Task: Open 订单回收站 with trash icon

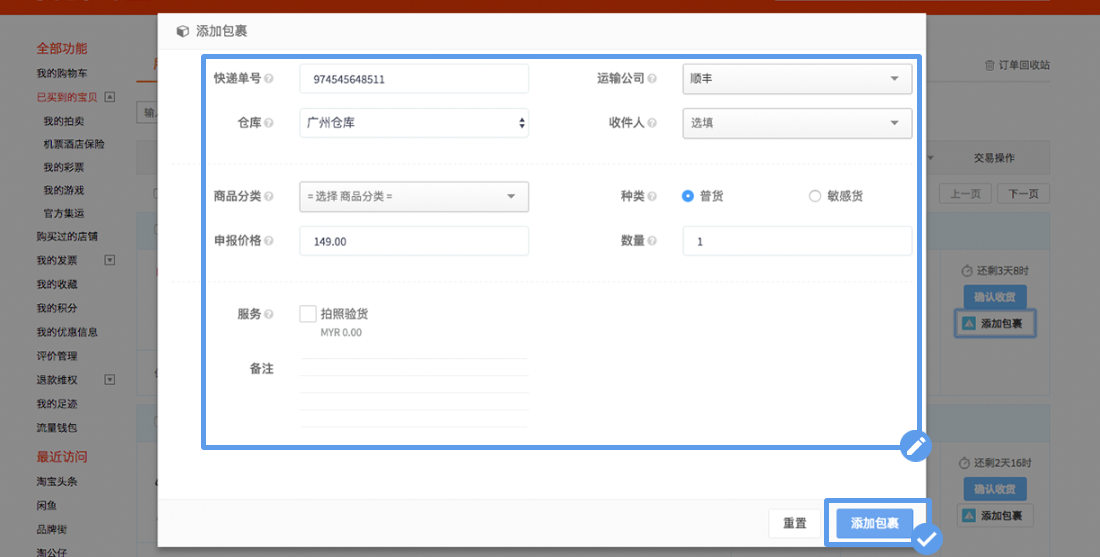Action: point(1017,65)
